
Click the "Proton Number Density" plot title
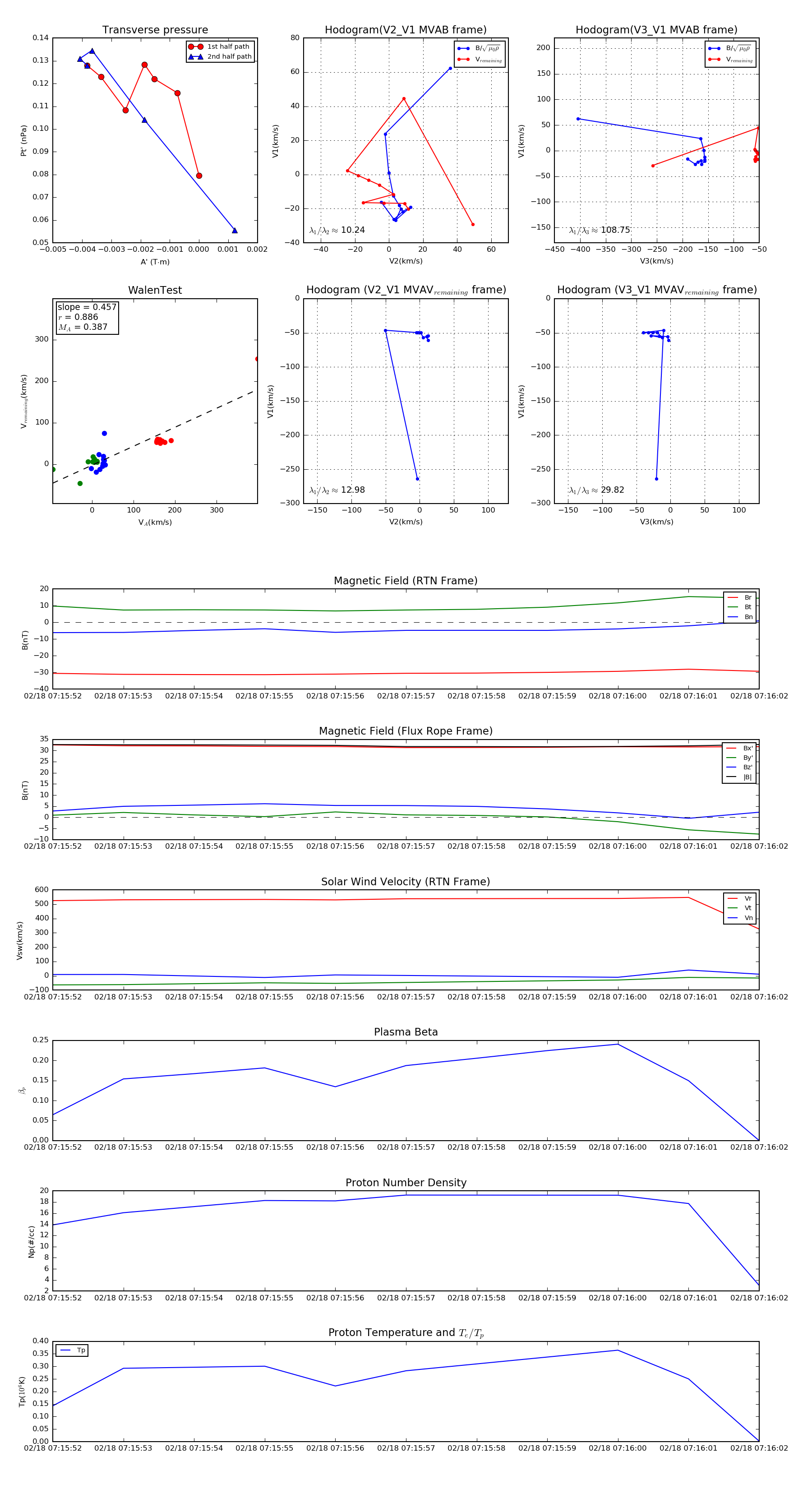click(406, 1183)
